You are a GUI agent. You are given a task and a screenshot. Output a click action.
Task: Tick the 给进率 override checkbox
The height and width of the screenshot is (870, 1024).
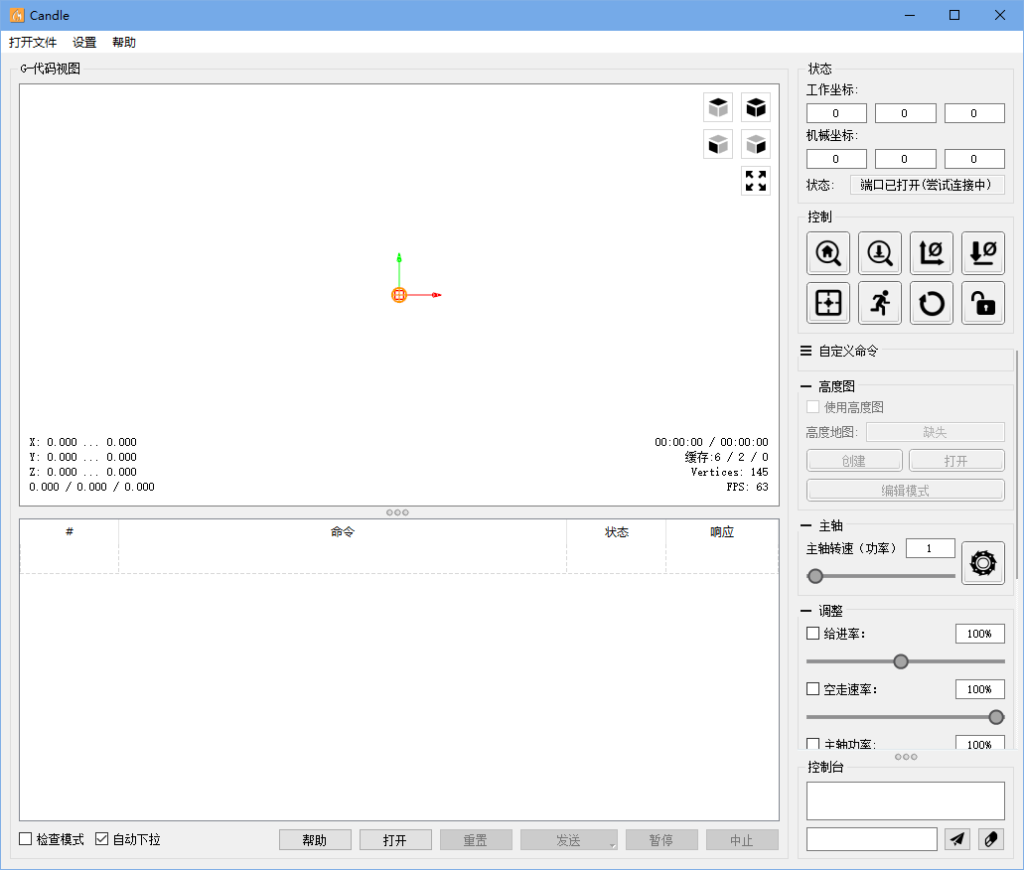tap(813, 633)
